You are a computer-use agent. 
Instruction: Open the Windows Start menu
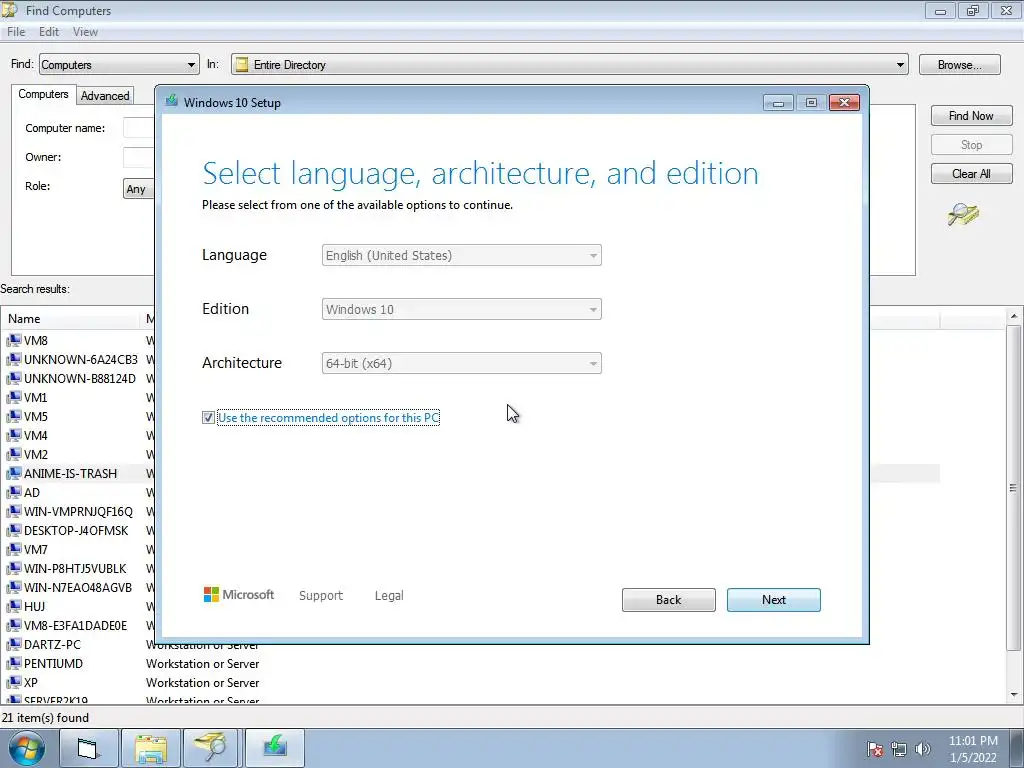click(26, 748)
